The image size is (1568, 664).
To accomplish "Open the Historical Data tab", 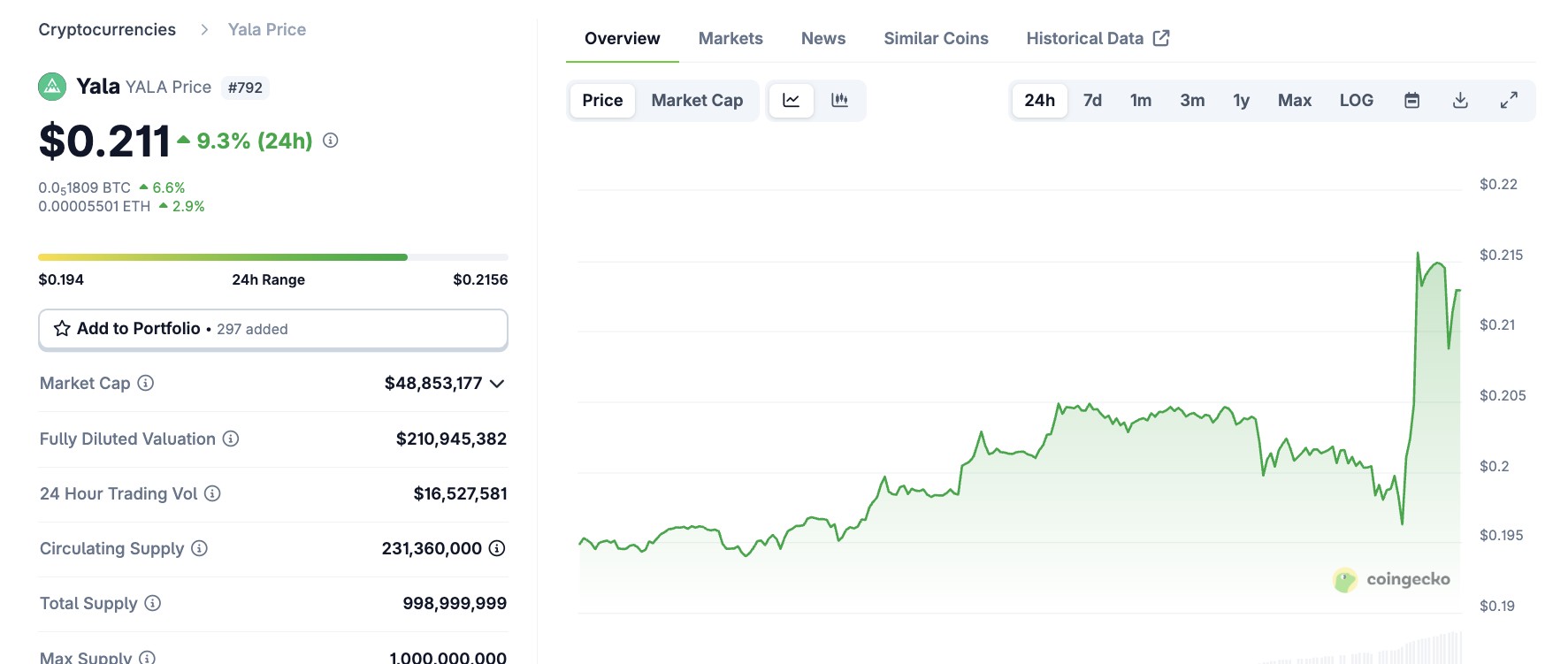I will [x=1098, y=39].
